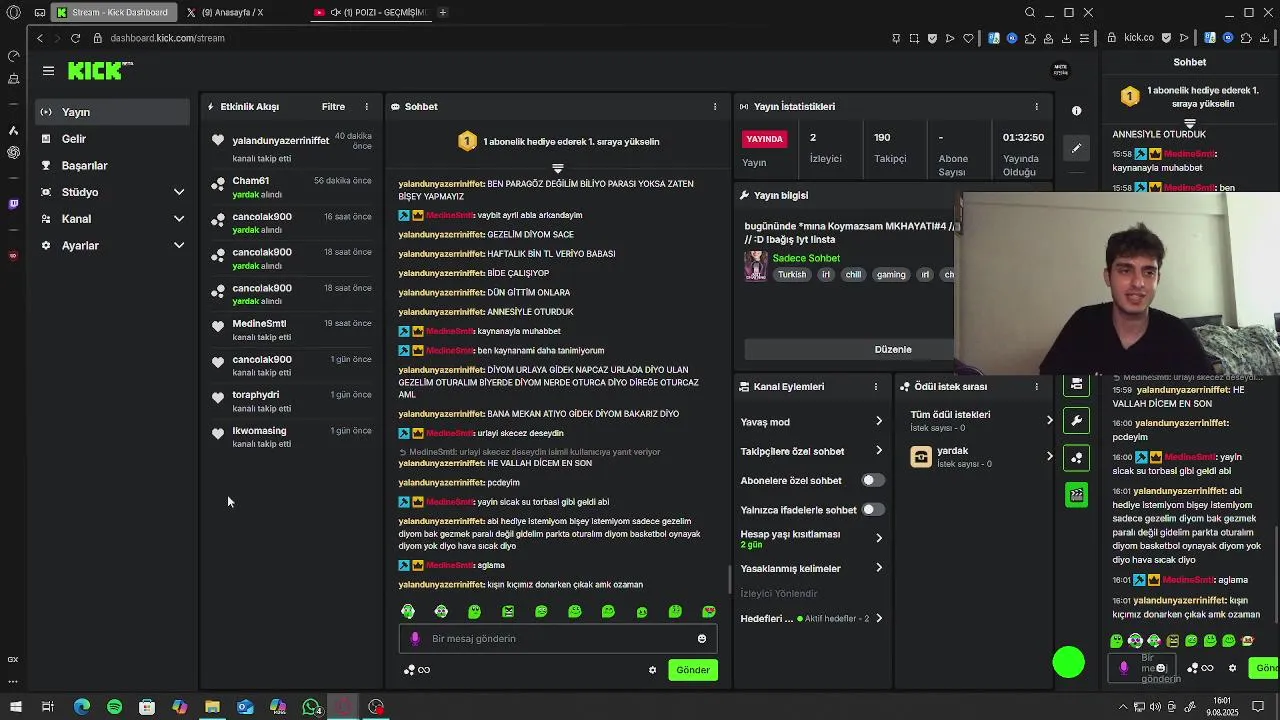1280x720 pixels.
Task: Open Tüm ödül istekleri arrow
Action: click(x=1049, y=420)
